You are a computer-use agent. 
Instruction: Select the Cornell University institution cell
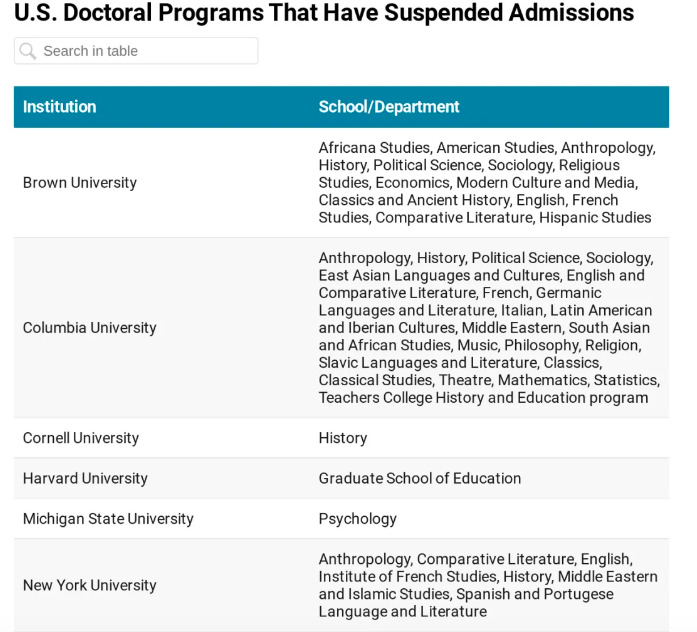pos(81,438)
